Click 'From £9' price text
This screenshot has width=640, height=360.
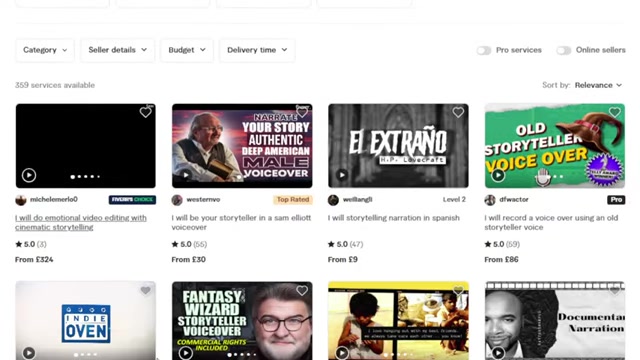[343, 260]
